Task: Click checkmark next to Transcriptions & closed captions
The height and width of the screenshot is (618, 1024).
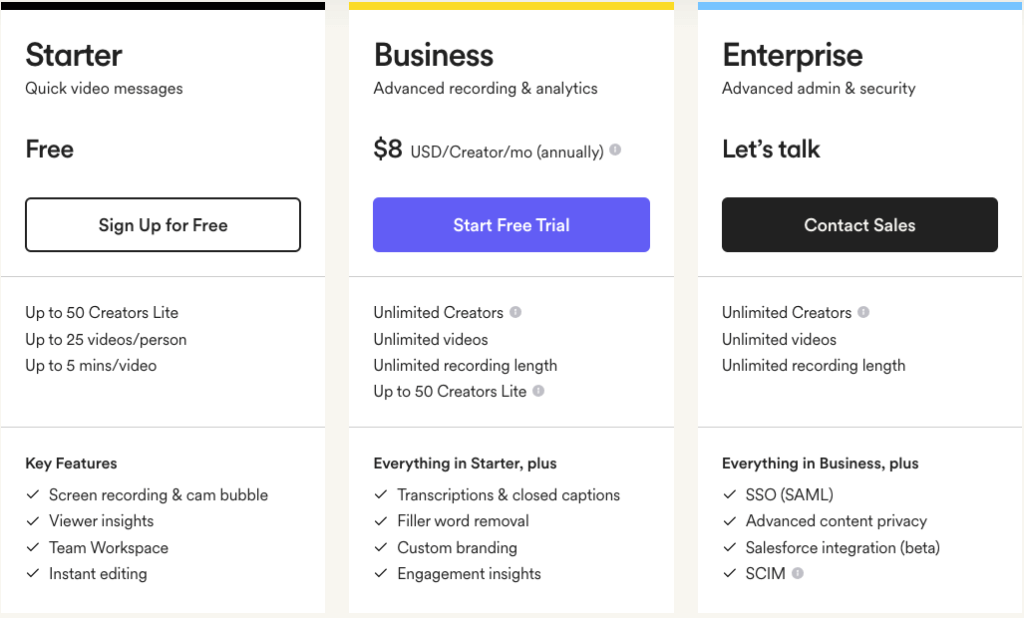Action: (381, 495)
